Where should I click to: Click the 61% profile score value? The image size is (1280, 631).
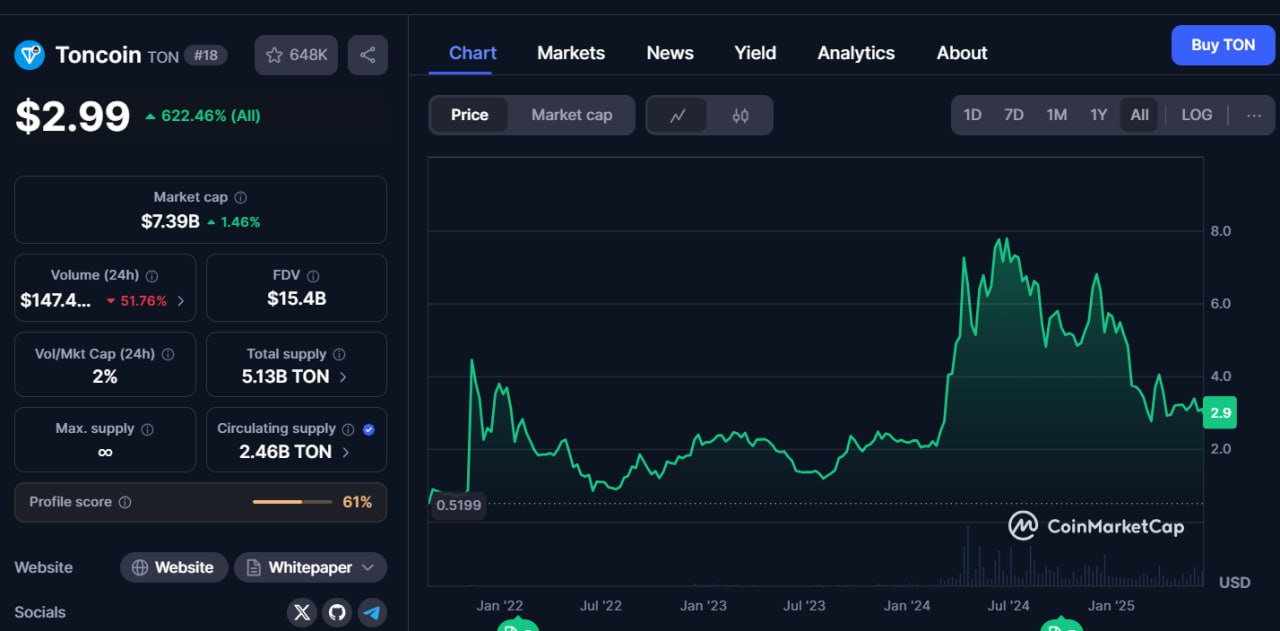point(357,502)
